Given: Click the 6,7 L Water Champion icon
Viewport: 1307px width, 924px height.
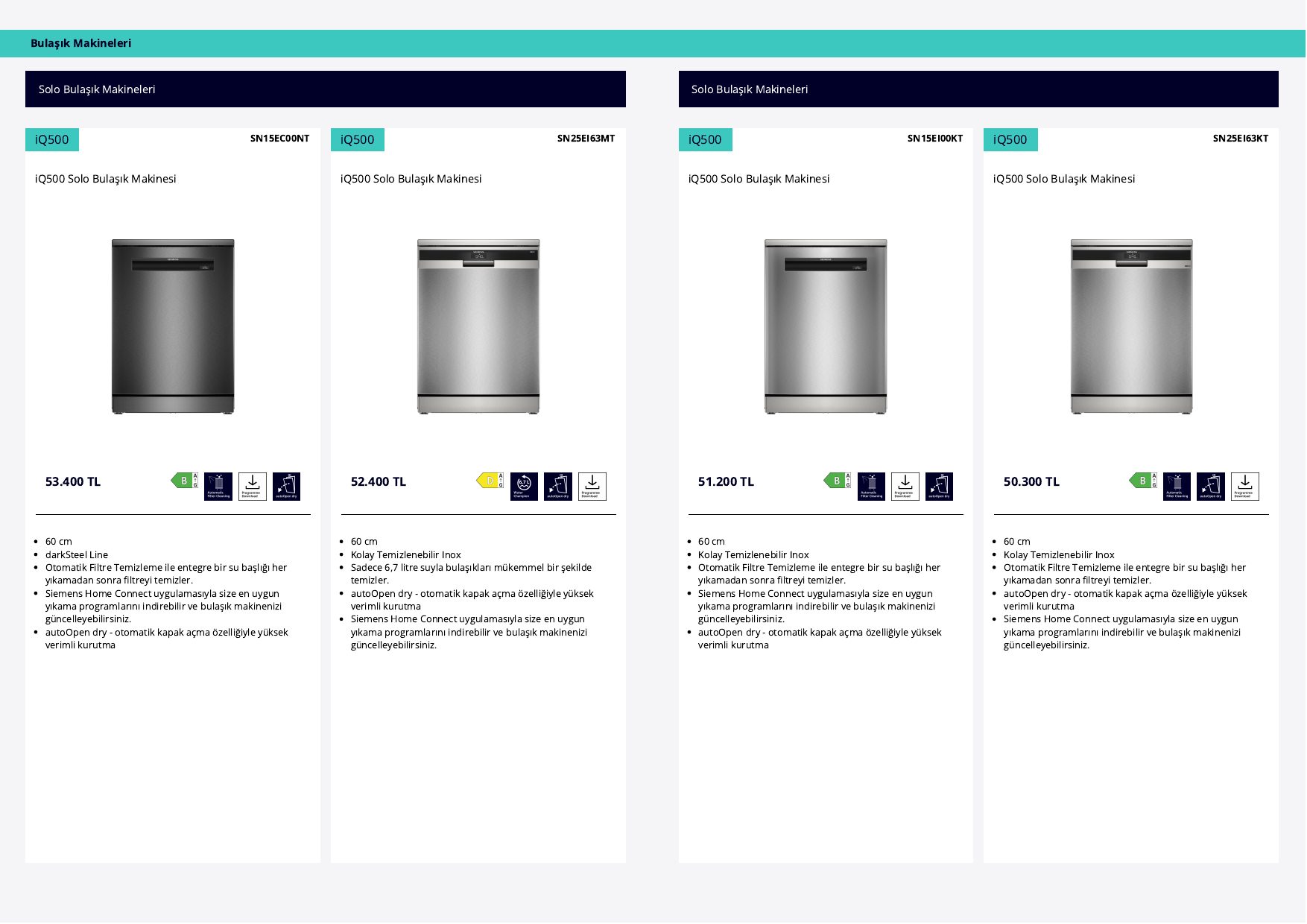Looking at the screenshot, I should (524, 487).
